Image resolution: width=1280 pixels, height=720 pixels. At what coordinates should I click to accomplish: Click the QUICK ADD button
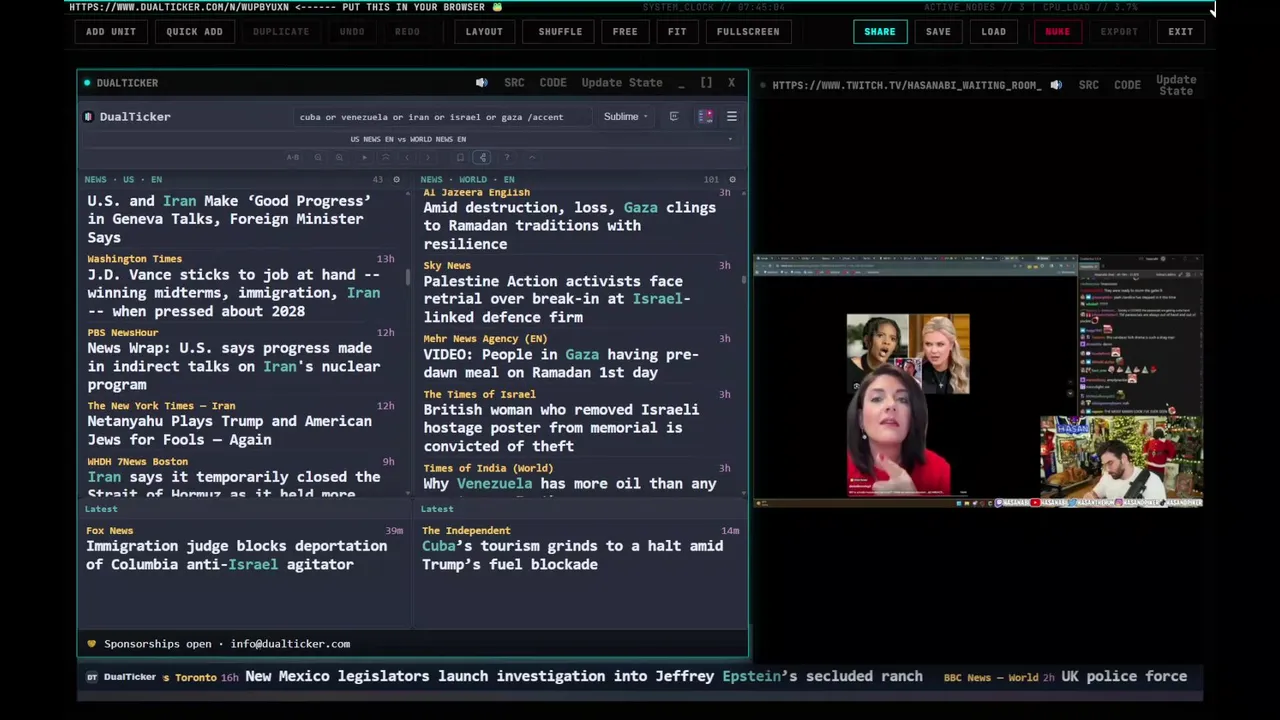tap(194, 31)
